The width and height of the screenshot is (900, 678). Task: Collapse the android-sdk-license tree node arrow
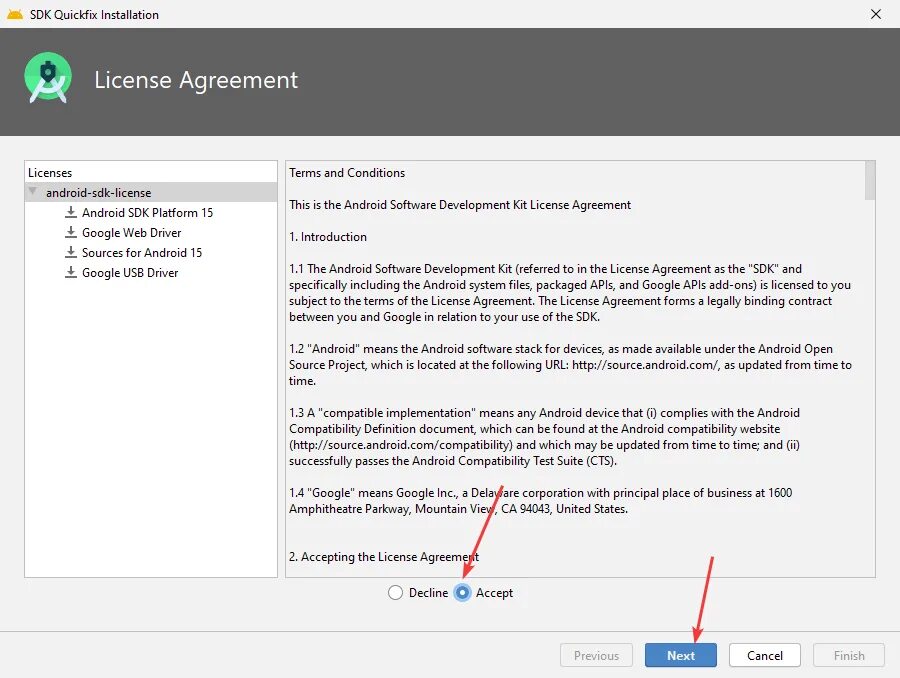33,191
